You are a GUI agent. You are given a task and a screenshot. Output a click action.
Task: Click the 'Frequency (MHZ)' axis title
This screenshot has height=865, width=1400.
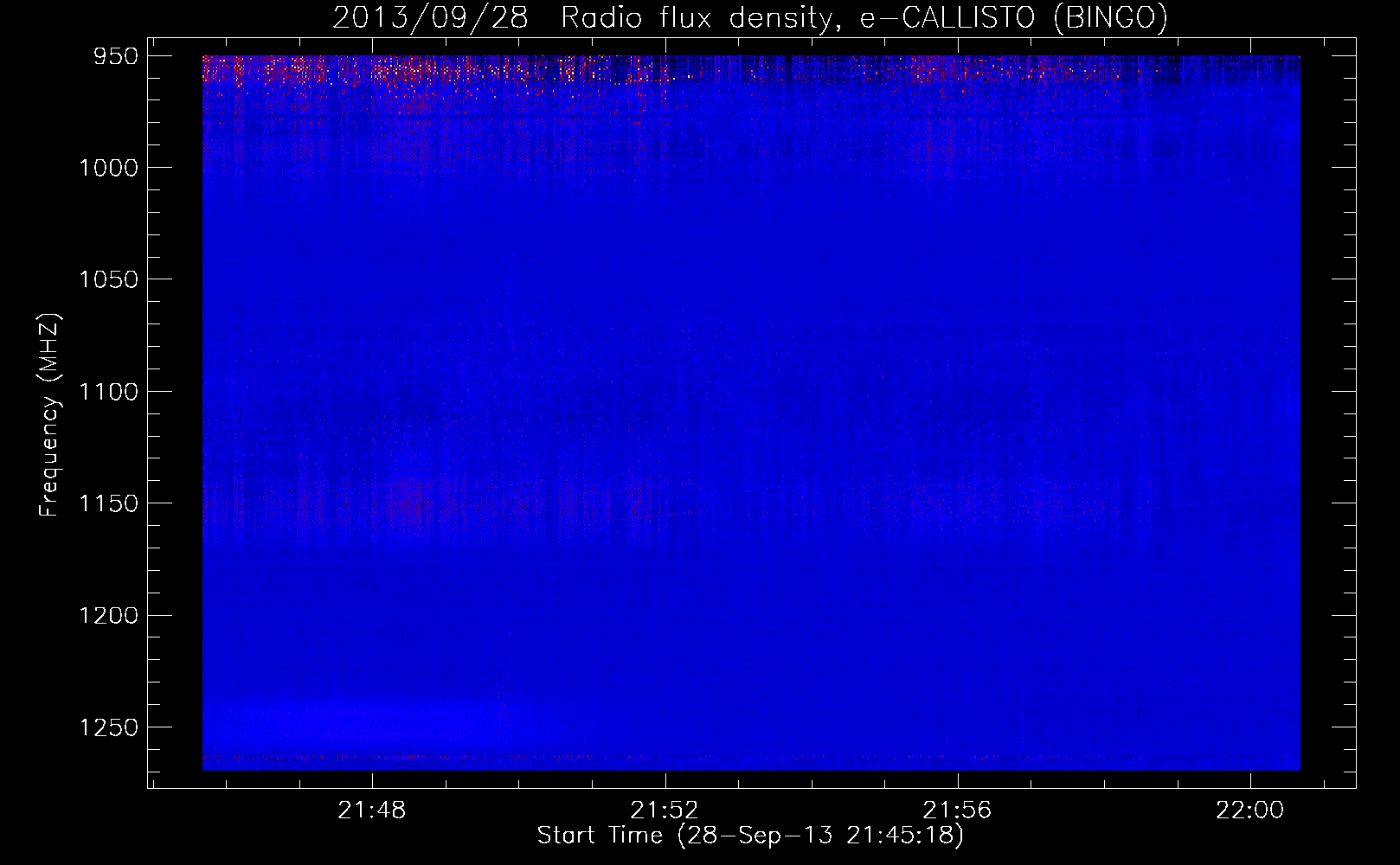click(x=49, y=415)
